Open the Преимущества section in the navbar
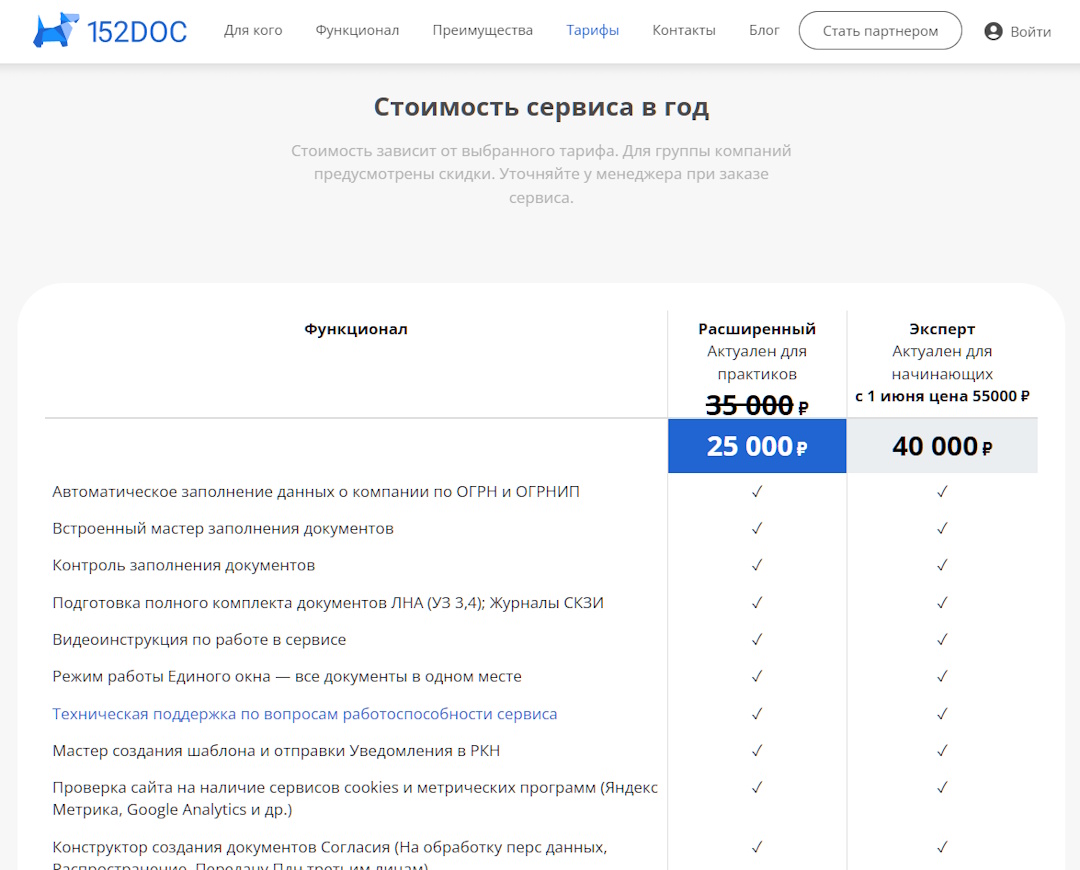This screenshot has width=1080, height=870. pyautogui.click(x=483, y=30)
